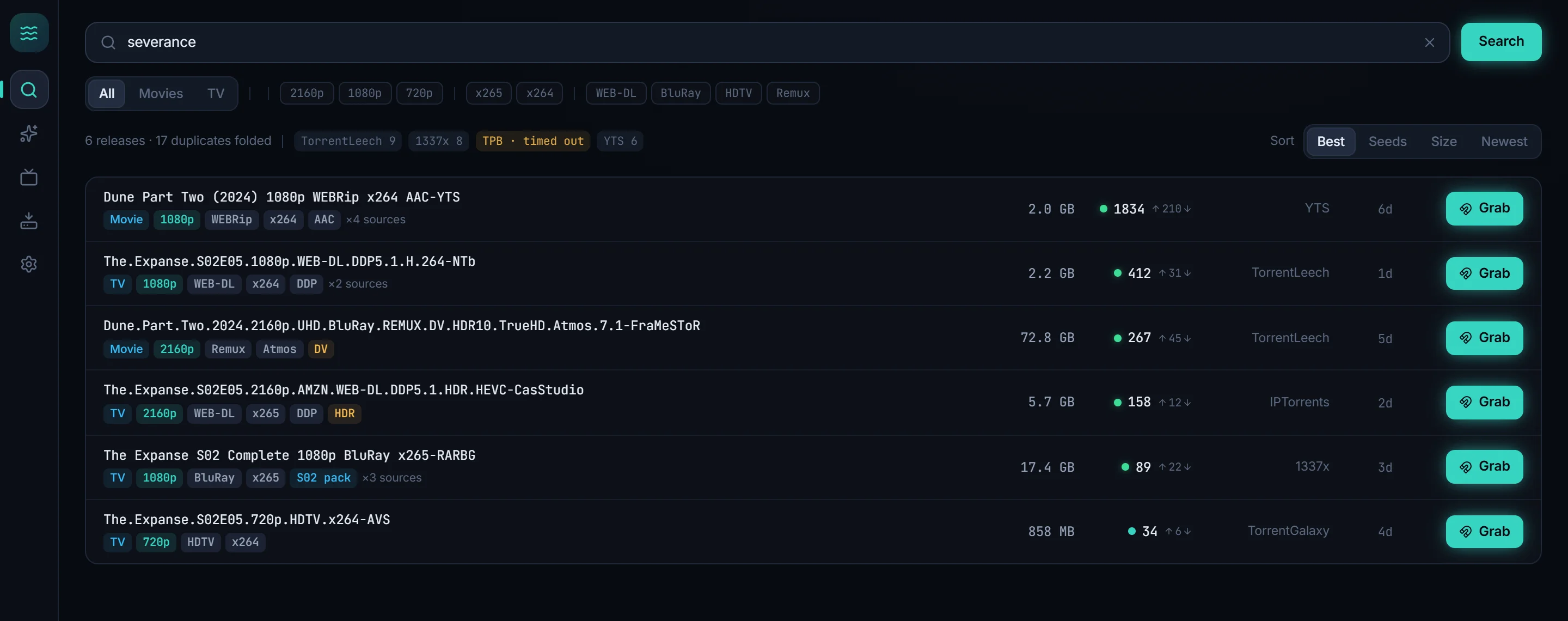The height and width of the screenshot is (621, 1568).
Task: Click the app logo wave icon
Action: coord(29,33)
